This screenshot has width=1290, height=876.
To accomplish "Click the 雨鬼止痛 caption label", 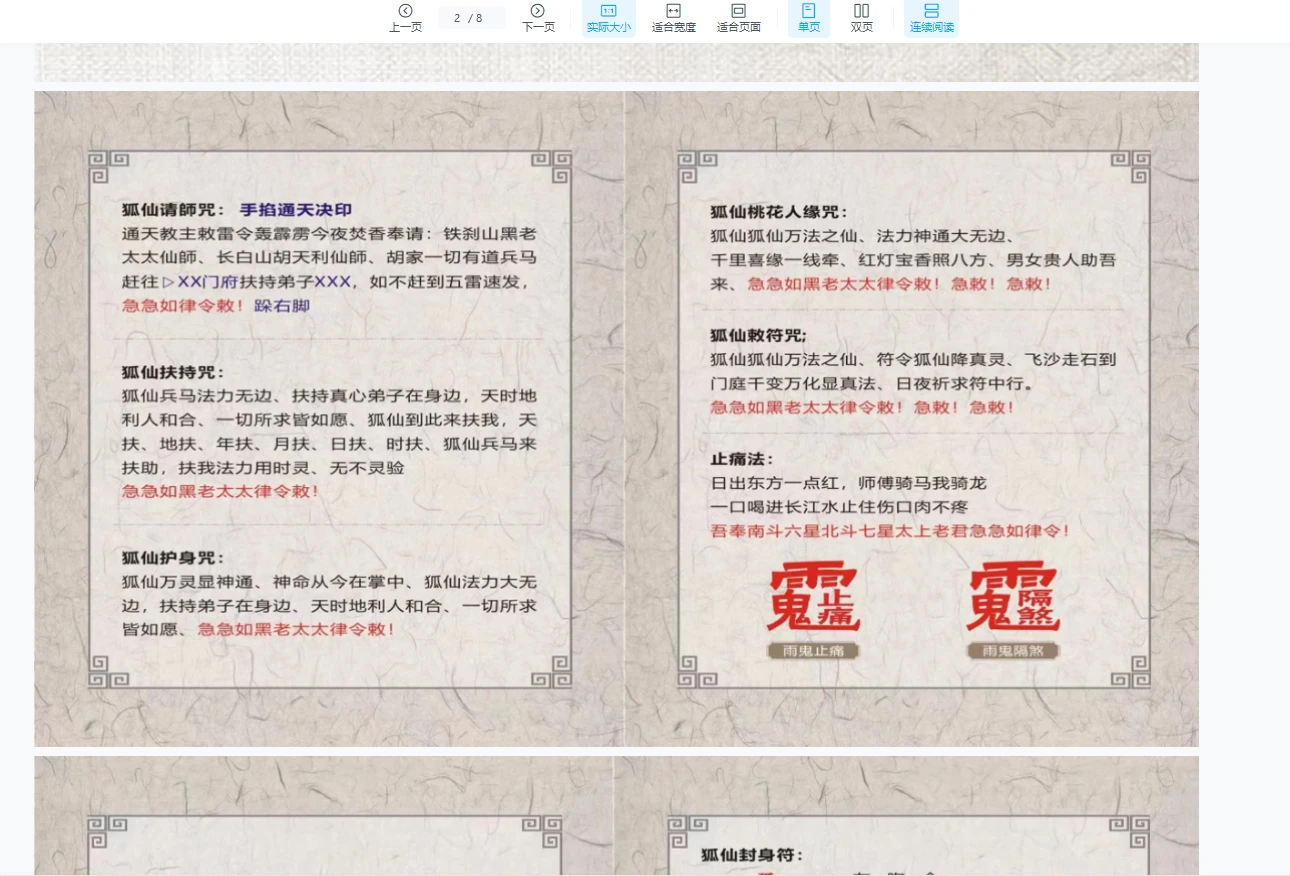I will point(813,651).
